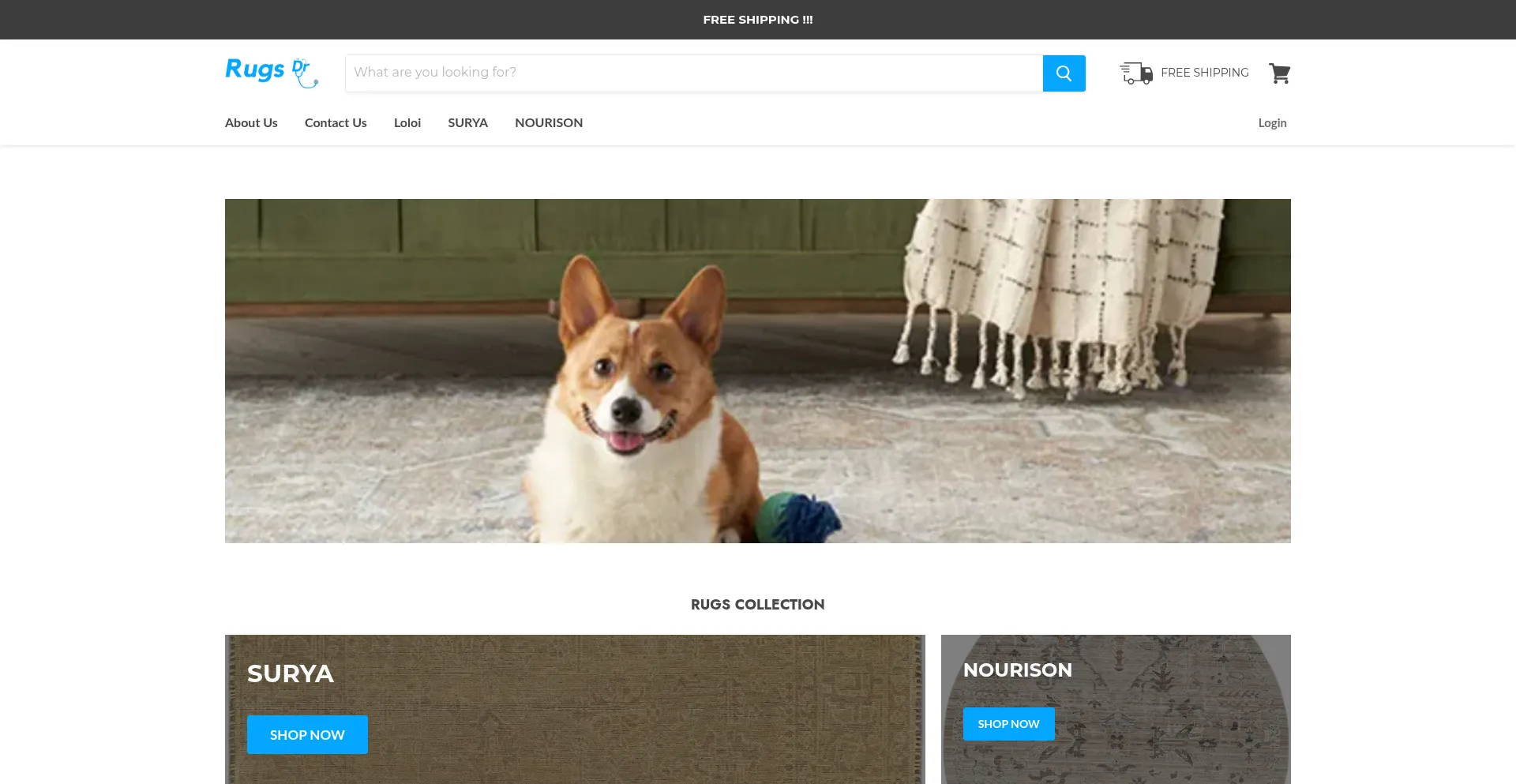Open the About Us page
This screenshot has width=1516, height=784.
[x=251, y=123]
